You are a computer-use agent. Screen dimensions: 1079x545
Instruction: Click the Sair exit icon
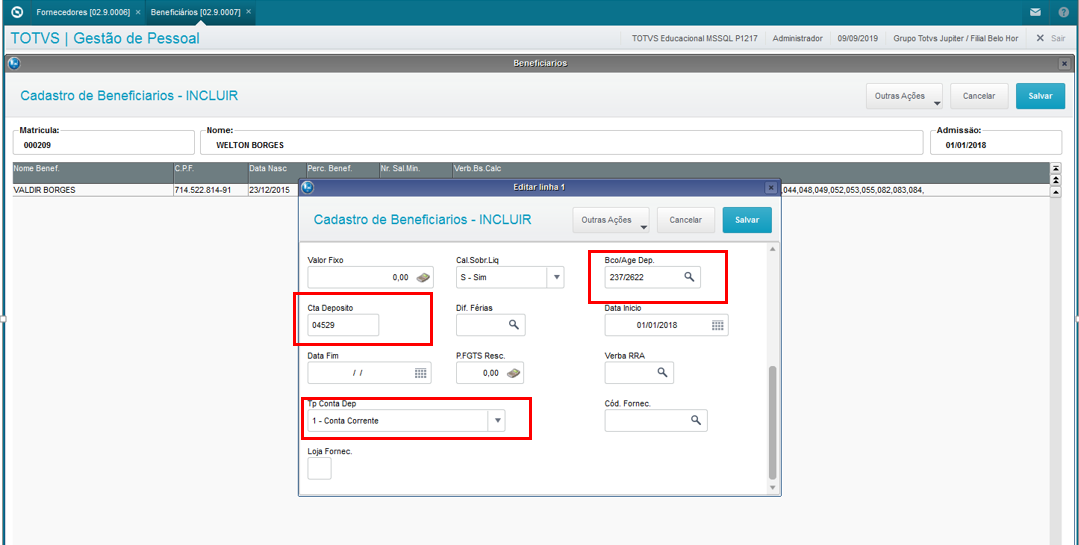point(1040,39)
